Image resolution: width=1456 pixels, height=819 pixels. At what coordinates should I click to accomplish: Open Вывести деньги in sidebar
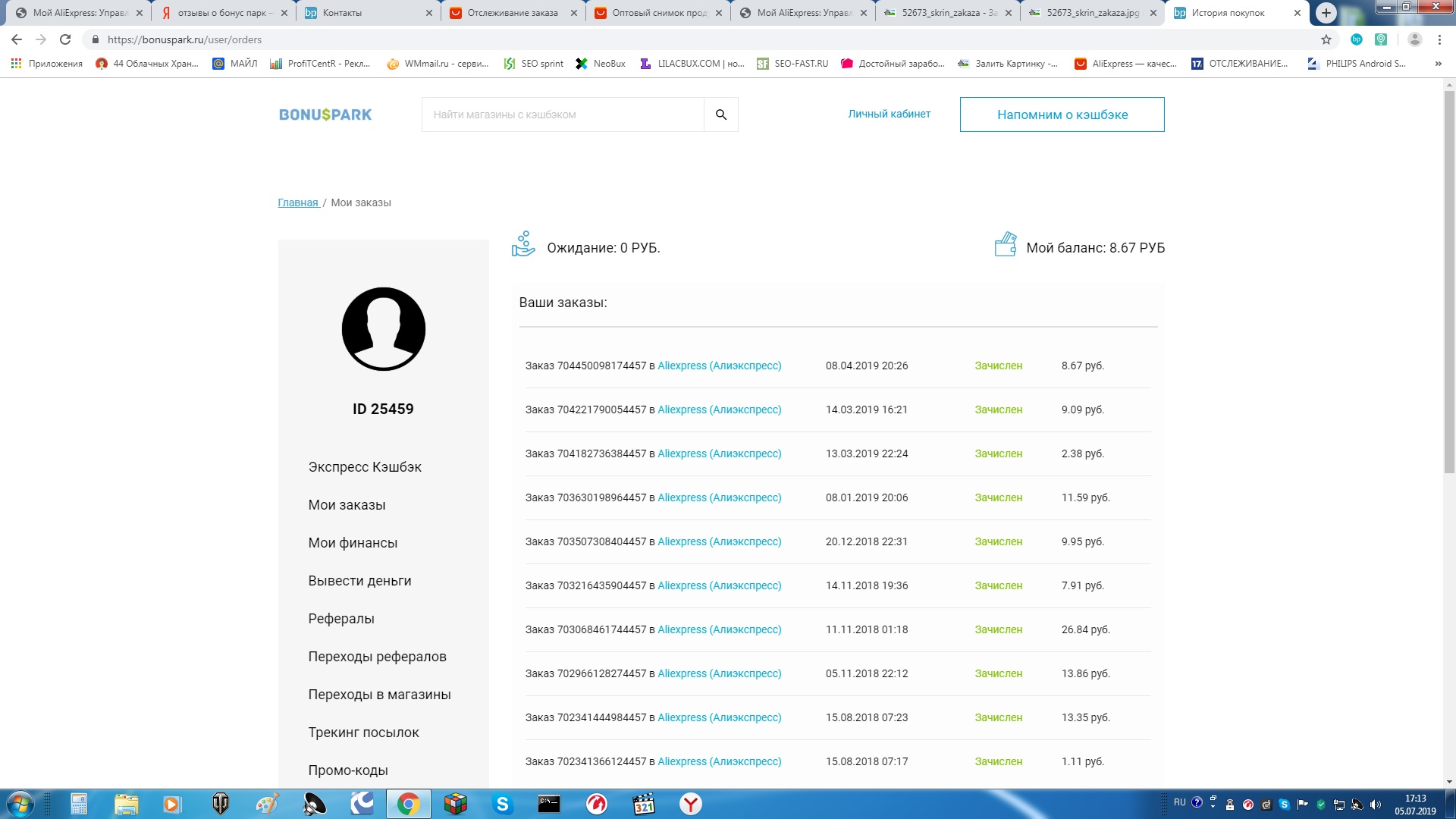coord(359,581)
